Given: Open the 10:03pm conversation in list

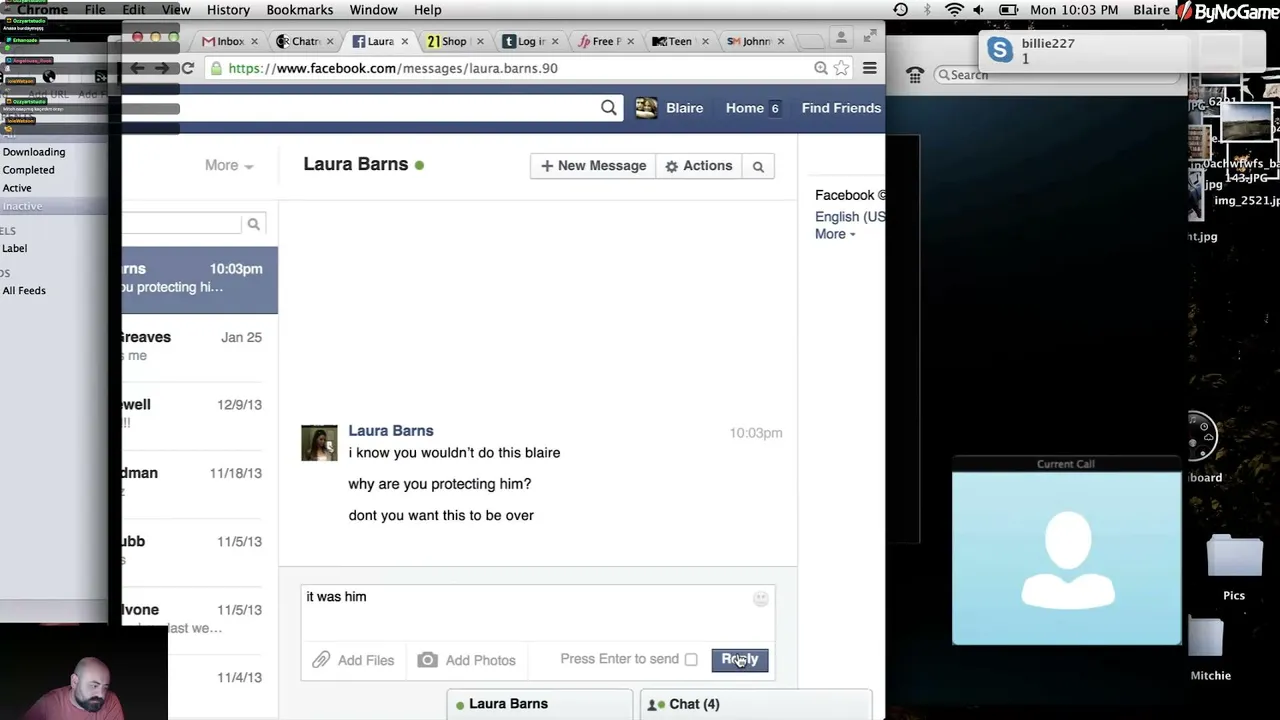Looking at the screenshot, I should coord(200,279).
